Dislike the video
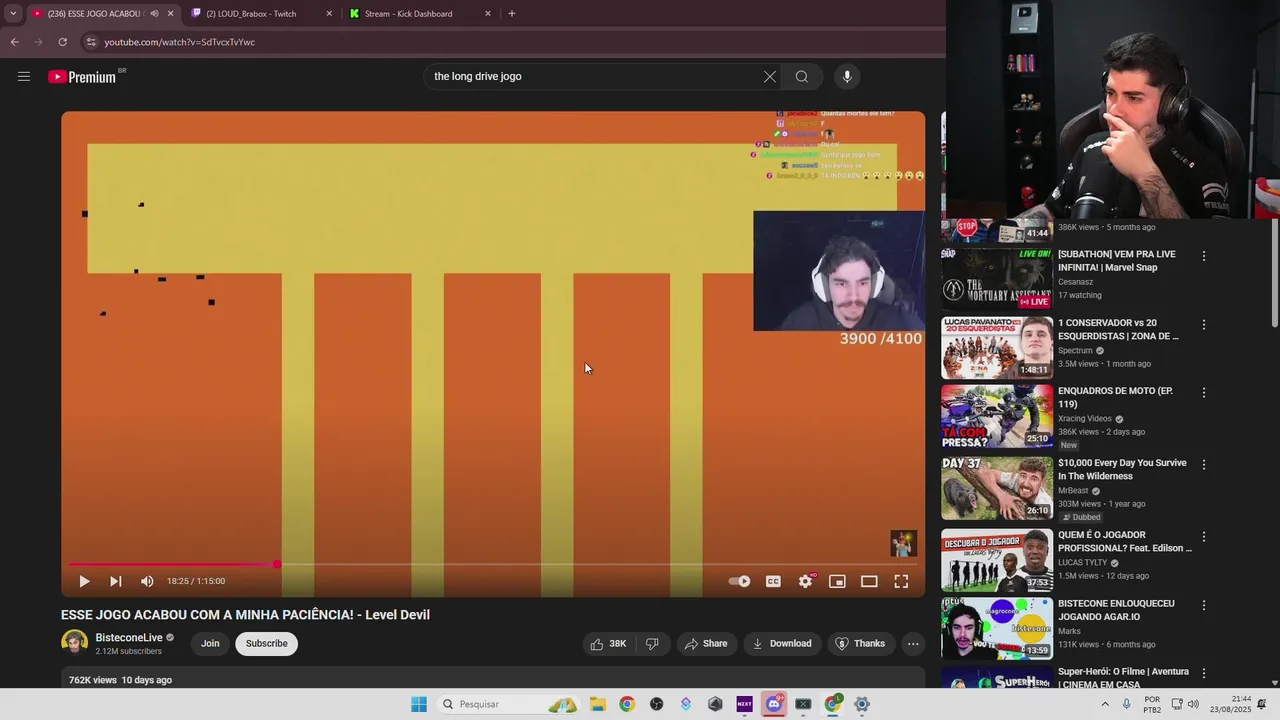Image resolution: width=1280 pixels, height=720 pixels. coord(652,644)
